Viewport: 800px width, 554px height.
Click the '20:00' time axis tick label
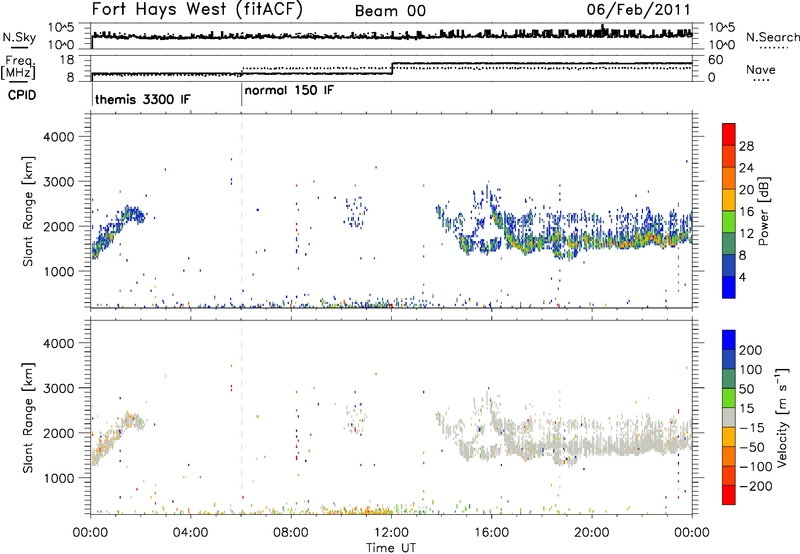tap(592, 533)
